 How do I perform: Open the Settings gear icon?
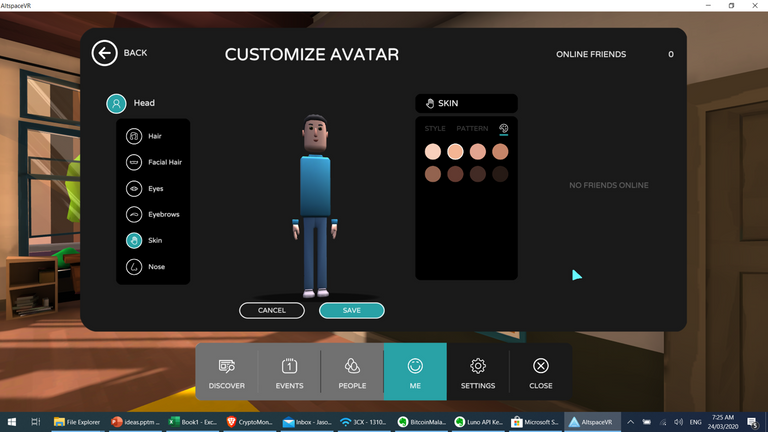[478, 366]
